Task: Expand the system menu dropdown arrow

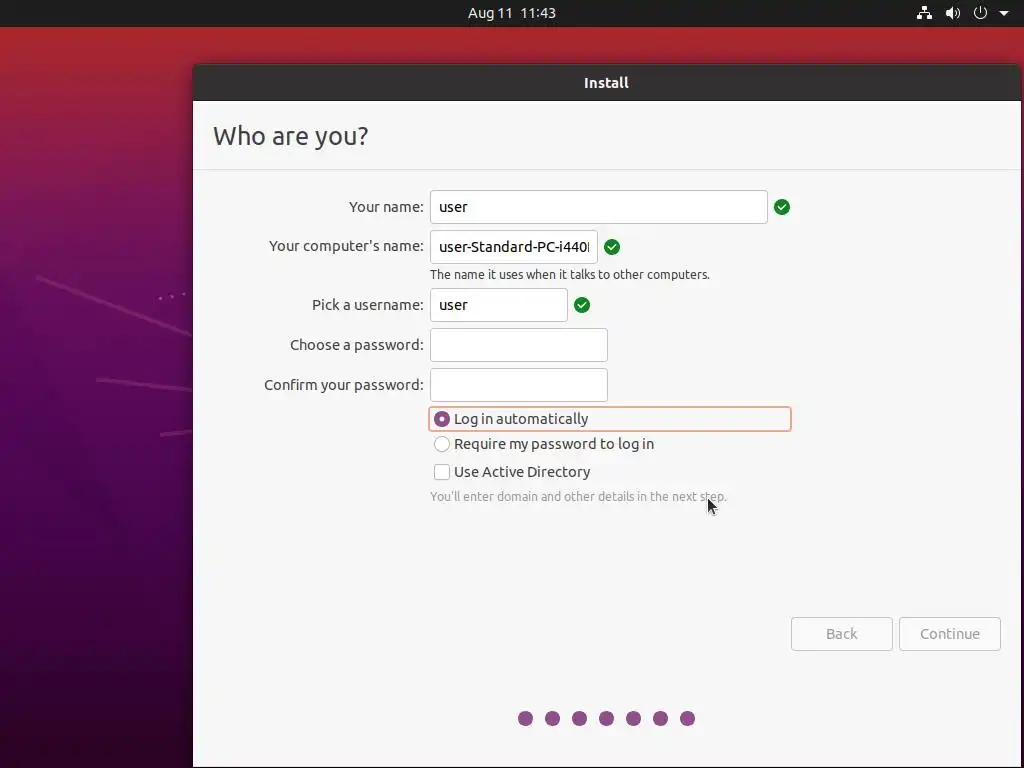Action: pos(1004,13)
